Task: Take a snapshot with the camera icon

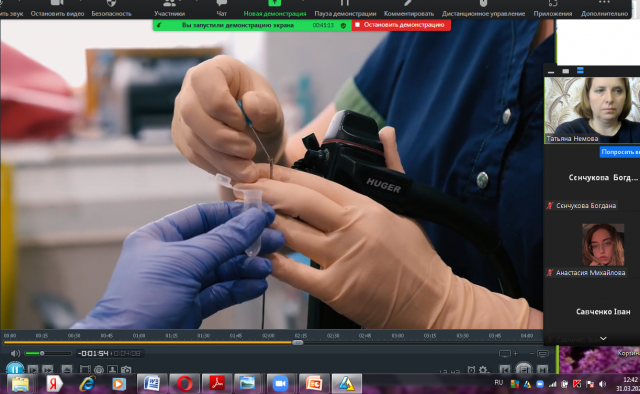Action: (x=126, y=370)
